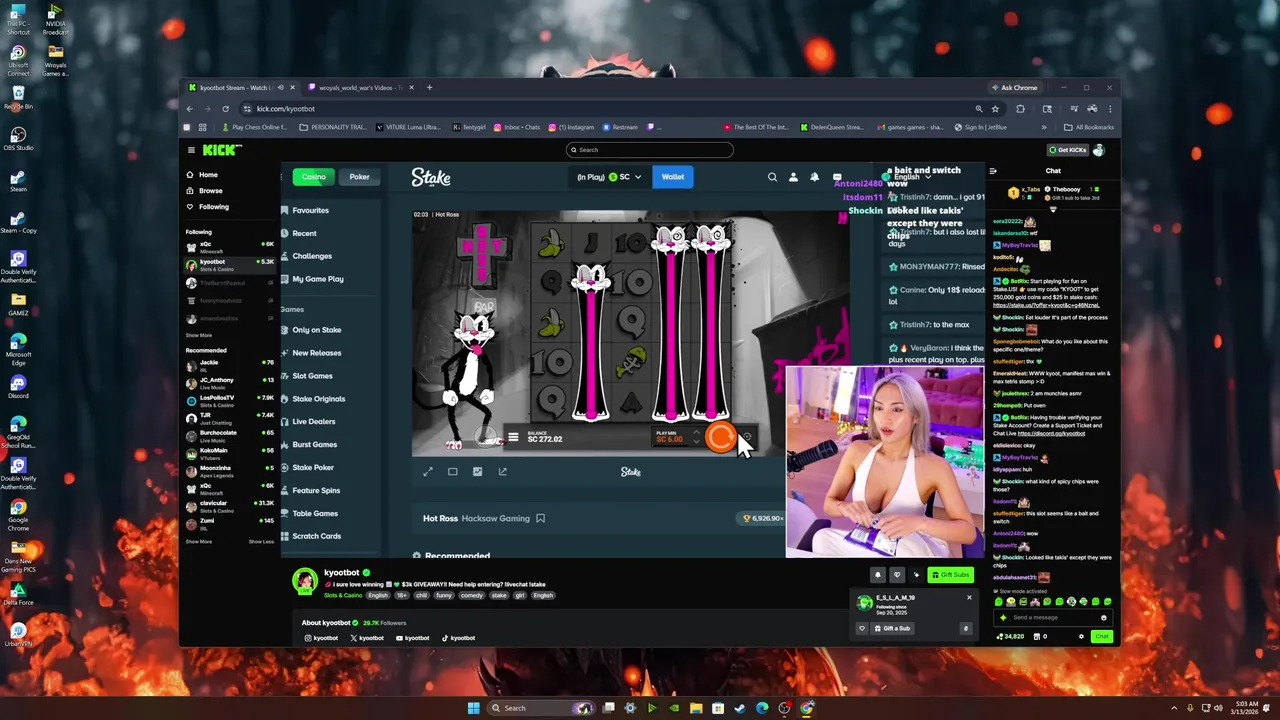Enter fullscreen mode for Hot Ross game
Screen dimensions: 1280x720
428,472
